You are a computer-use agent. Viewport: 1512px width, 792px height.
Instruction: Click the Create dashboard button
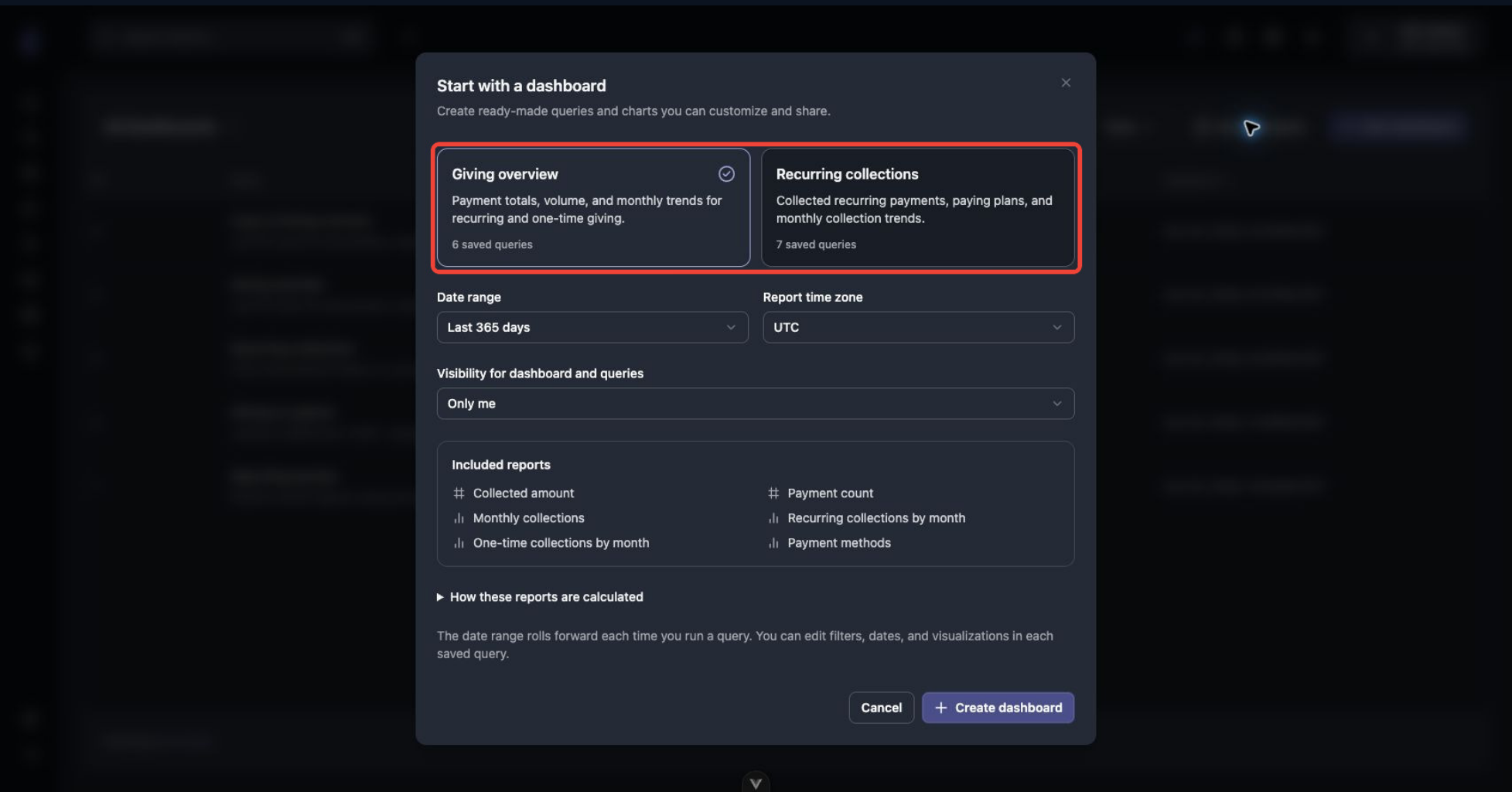point(998,708)
